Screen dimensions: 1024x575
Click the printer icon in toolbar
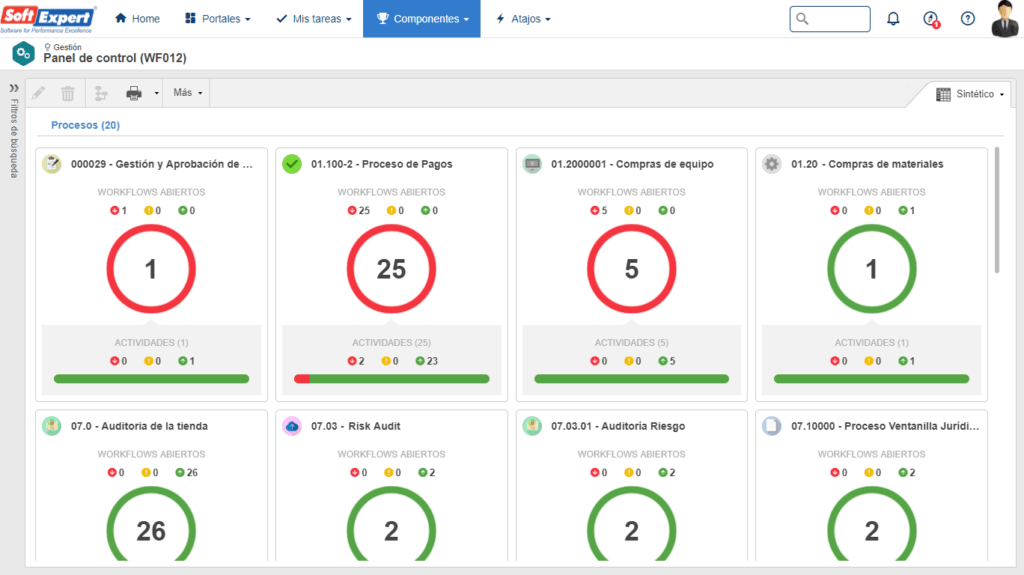(134, 93)
